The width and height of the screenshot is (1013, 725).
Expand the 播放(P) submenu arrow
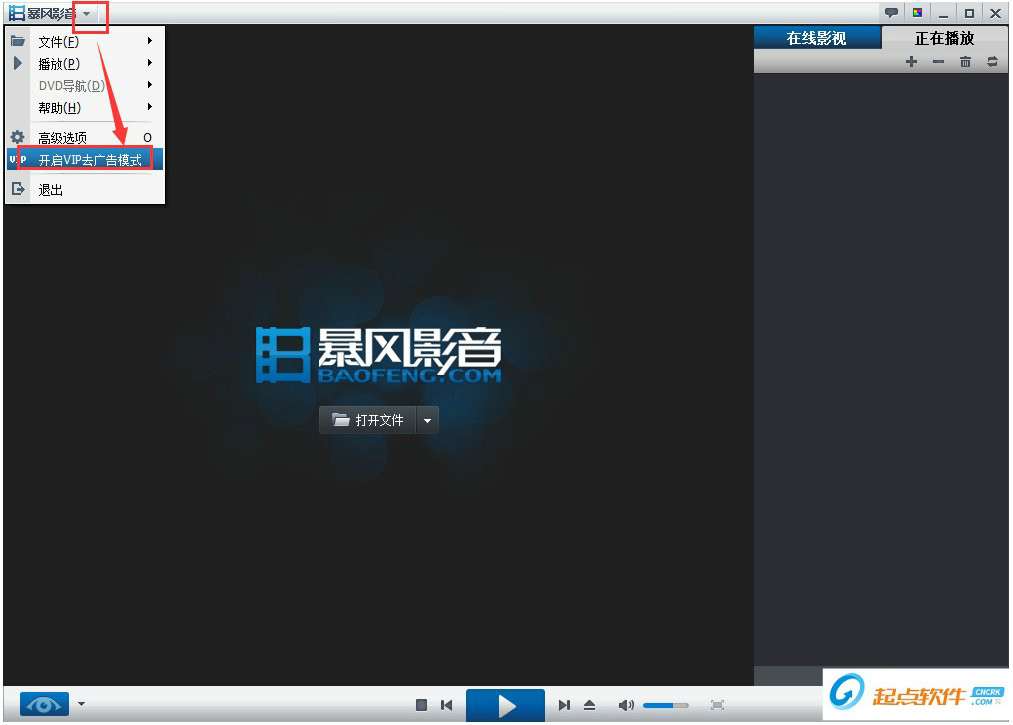[149, 63]
